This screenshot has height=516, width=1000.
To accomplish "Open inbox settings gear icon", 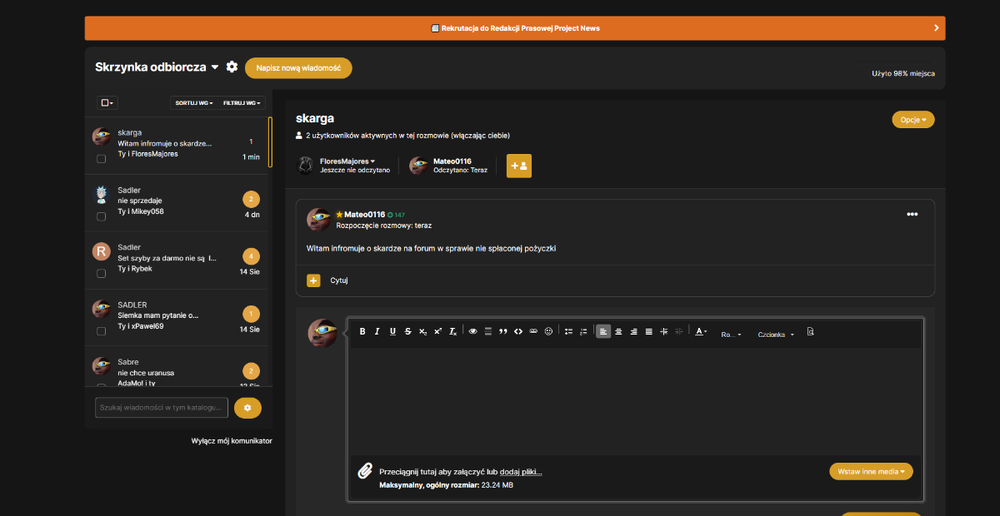I will 232,67.
